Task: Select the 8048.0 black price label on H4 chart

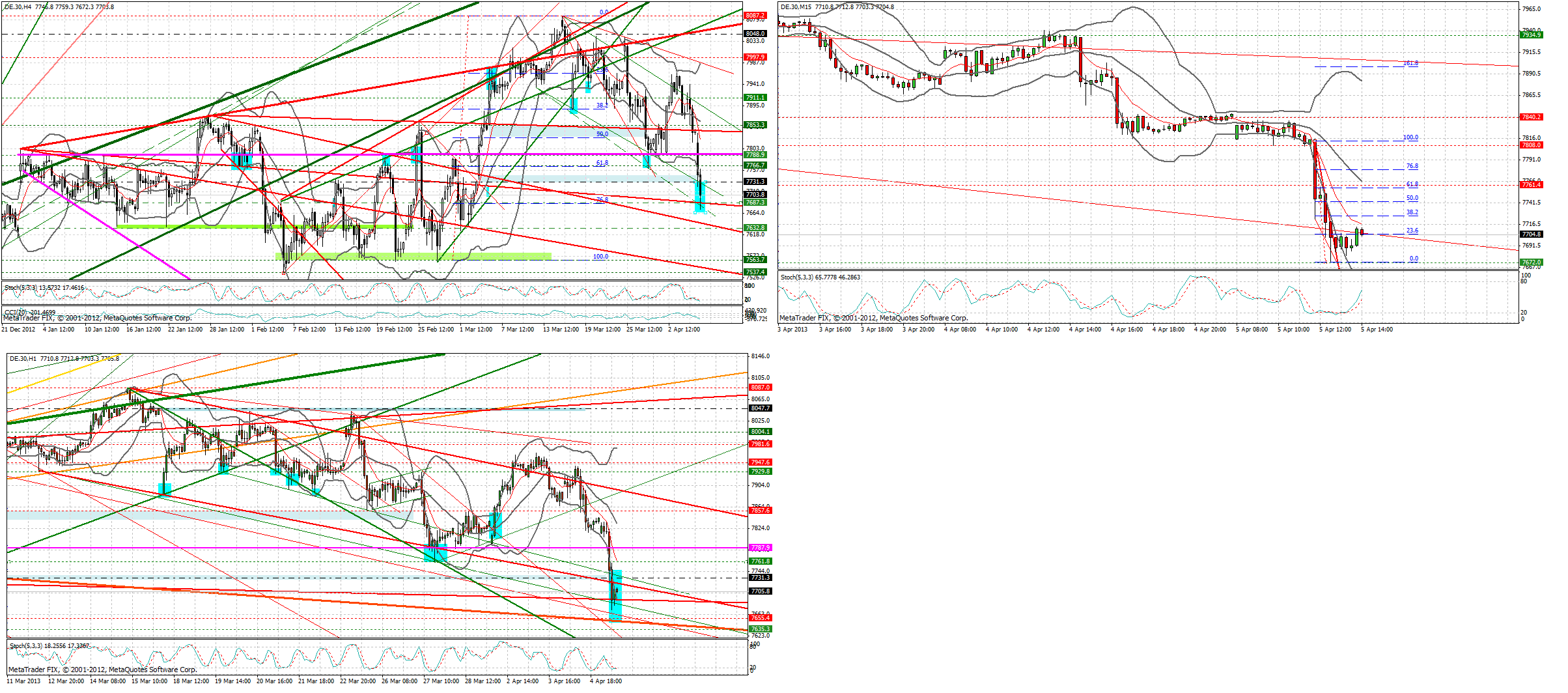Action: [755, 33]
